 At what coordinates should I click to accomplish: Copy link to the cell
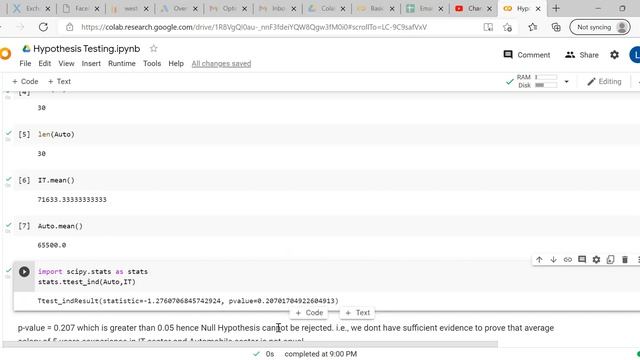click(x=568, y=260)
